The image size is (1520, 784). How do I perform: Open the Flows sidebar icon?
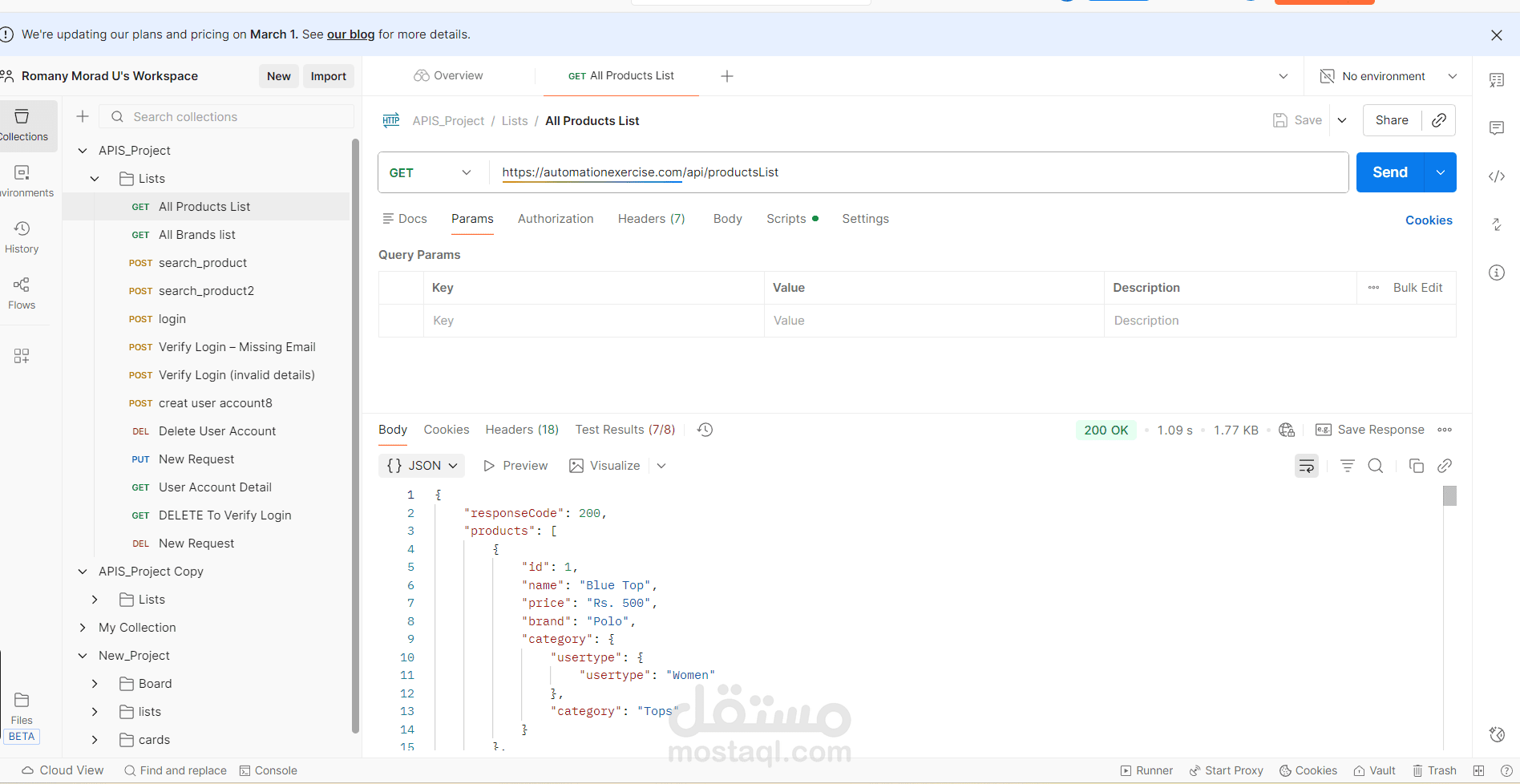[22, 293]
